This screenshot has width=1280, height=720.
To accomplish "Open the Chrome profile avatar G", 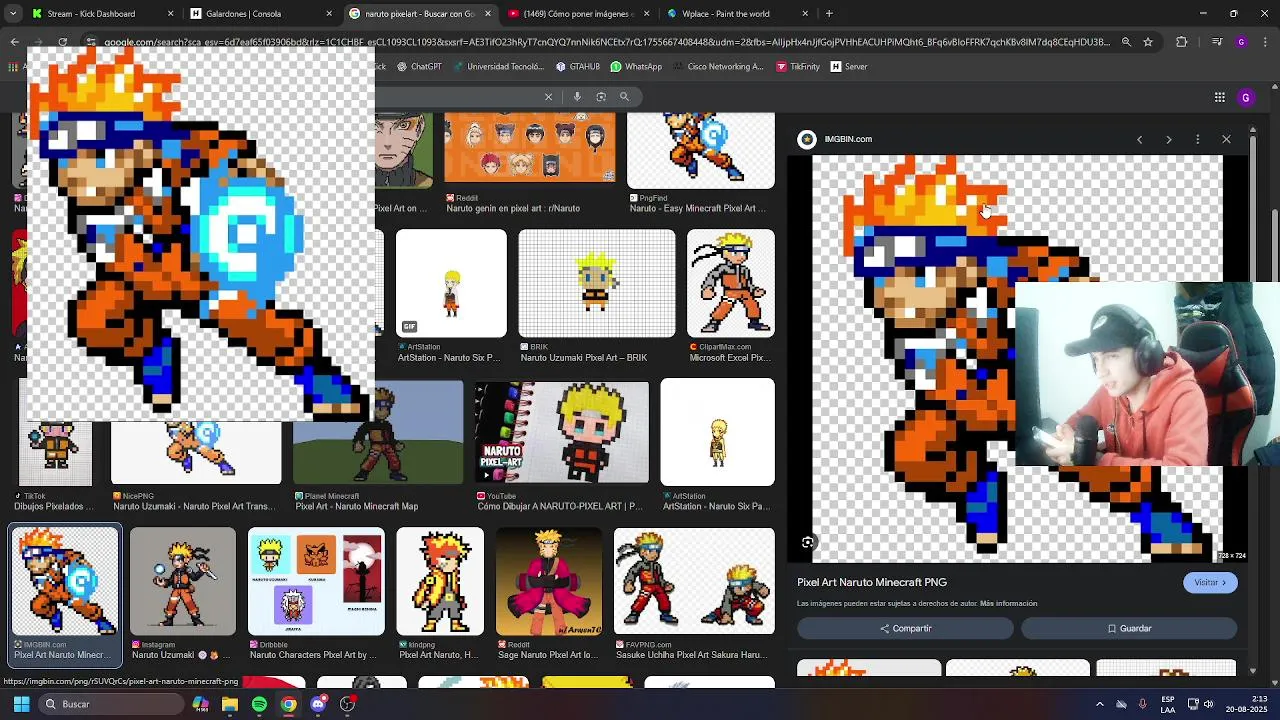I will [x=1241, y=42].
